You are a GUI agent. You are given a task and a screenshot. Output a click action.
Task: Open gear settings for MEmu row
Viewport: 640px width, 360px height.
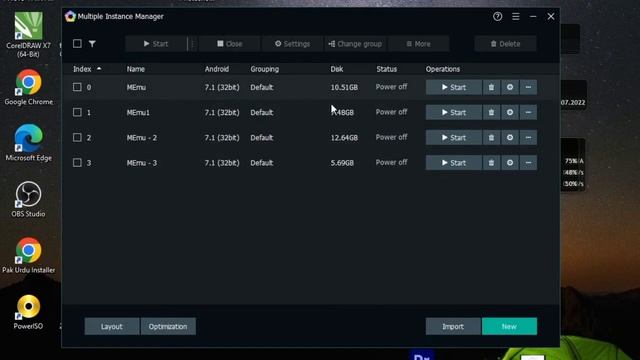click(x=510, y=87)
